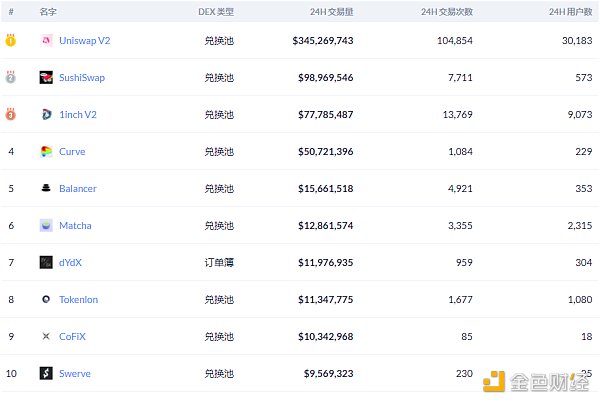Click the 7,711 trade count
The image size is (600, 403).
(460, 78)
